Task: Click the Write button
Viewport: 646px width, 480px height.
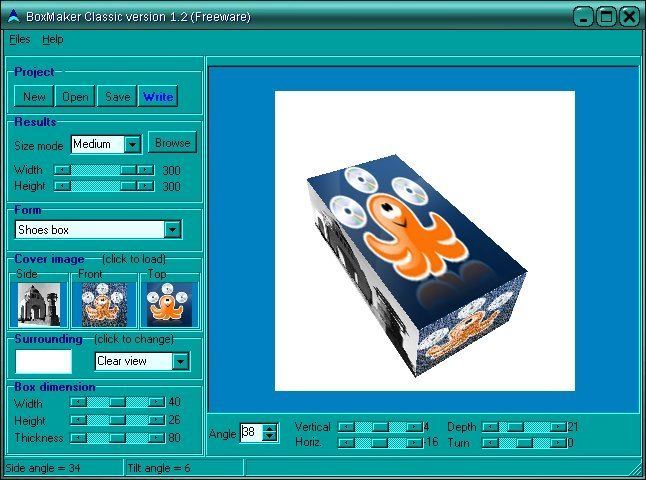Action: coord(158,96)
